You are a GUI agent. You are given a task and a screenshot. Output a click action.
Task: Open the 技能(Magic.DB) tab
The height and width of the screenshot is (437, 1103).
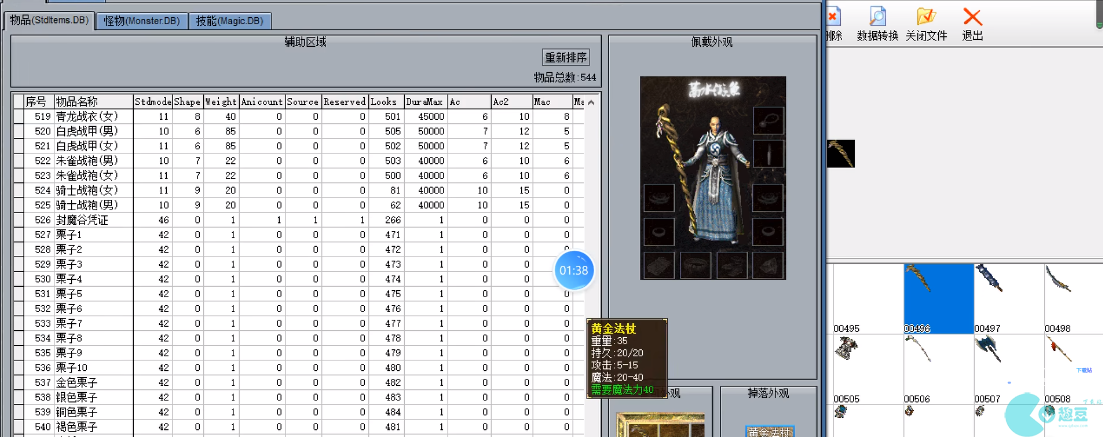click(x=229, y=20)
